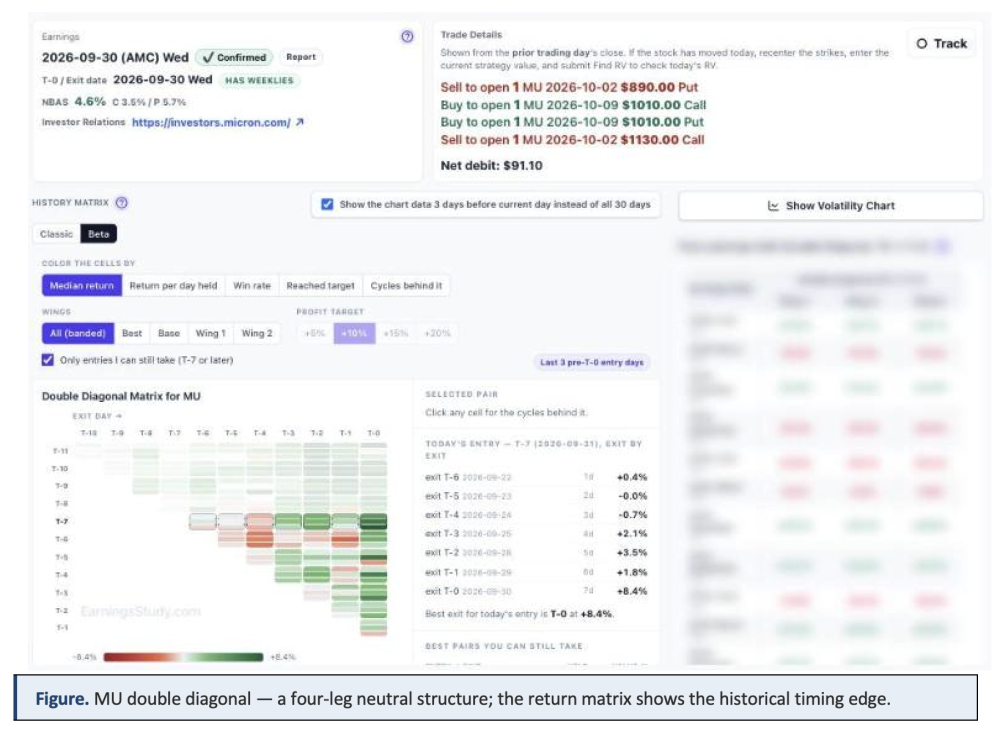
Task: Click the Buy to open $1010.00 Call leg
Action: [573, 105]
